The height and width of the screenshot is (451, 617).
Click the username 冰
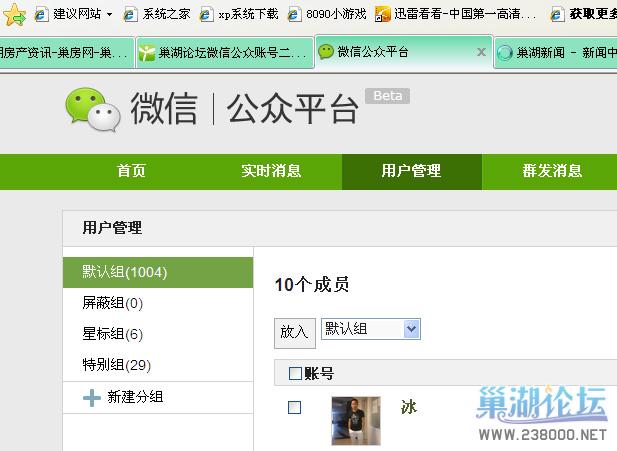[x=409, y=407]
